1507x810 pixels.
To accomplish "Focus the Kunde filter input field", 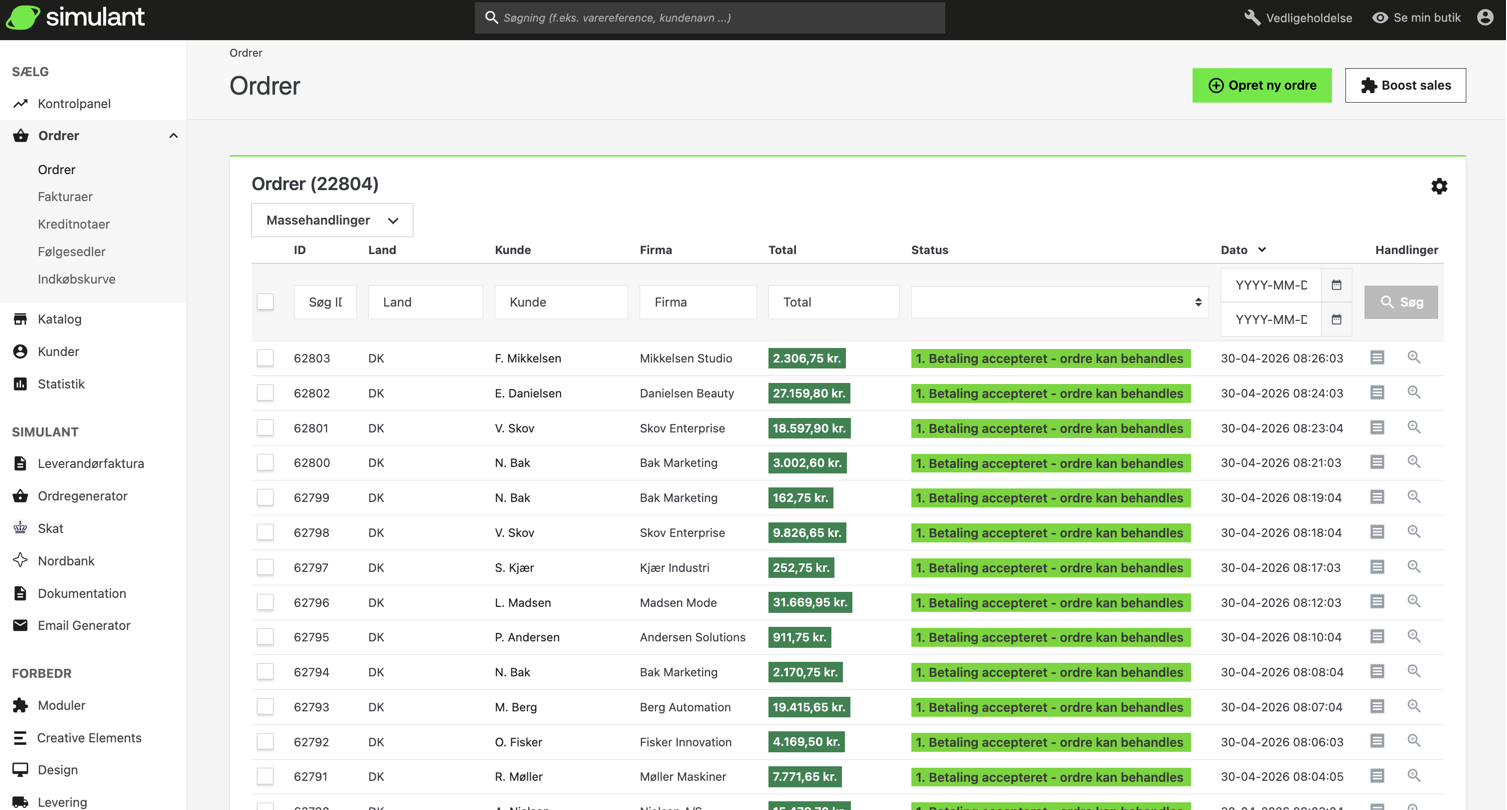I will [x=561, y=302].
